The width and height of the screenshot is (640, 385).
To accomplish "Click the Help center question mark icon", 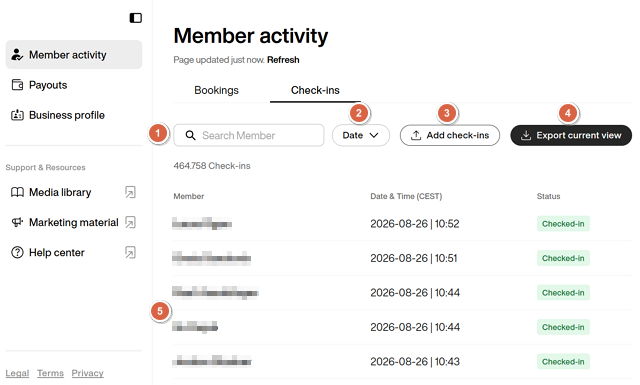I will tap(17, 252).
